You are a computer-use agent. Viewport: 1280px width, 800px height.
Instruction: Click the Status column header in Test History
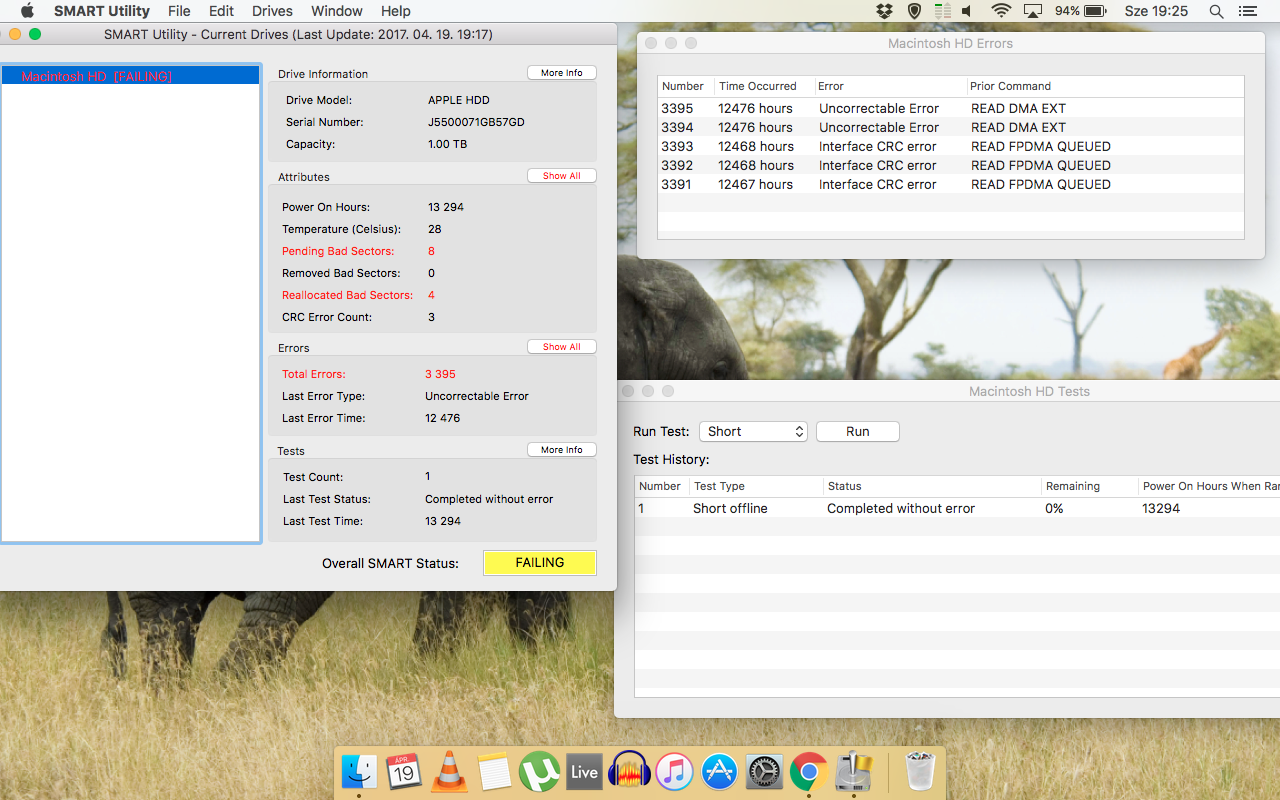click(932, 486)
